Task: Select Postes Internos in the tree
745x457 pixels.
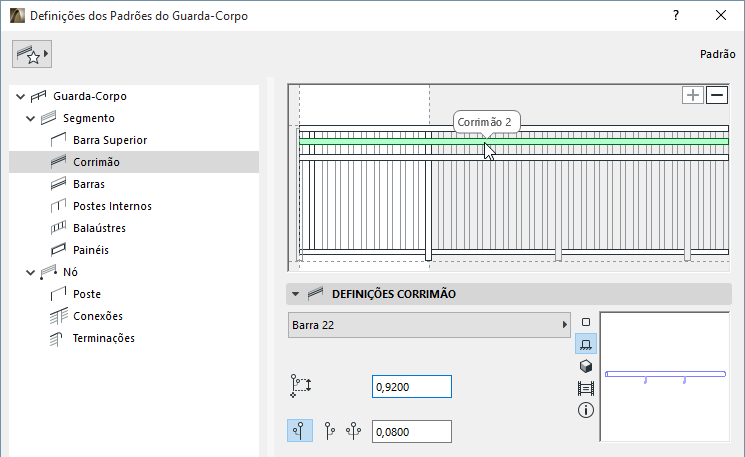Action: [x=112, y=206]
